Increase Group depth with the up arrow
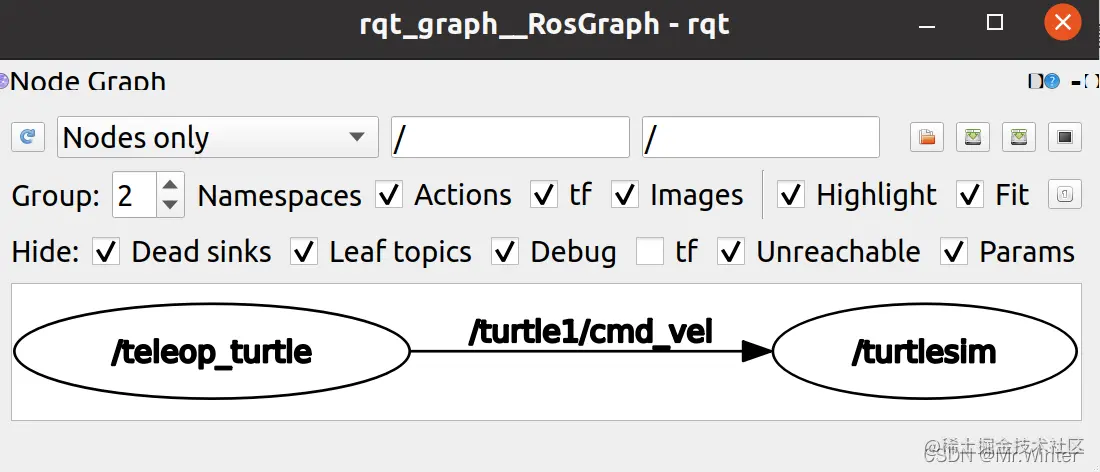This screenshot has height=472, width=1100. point(169,185)
